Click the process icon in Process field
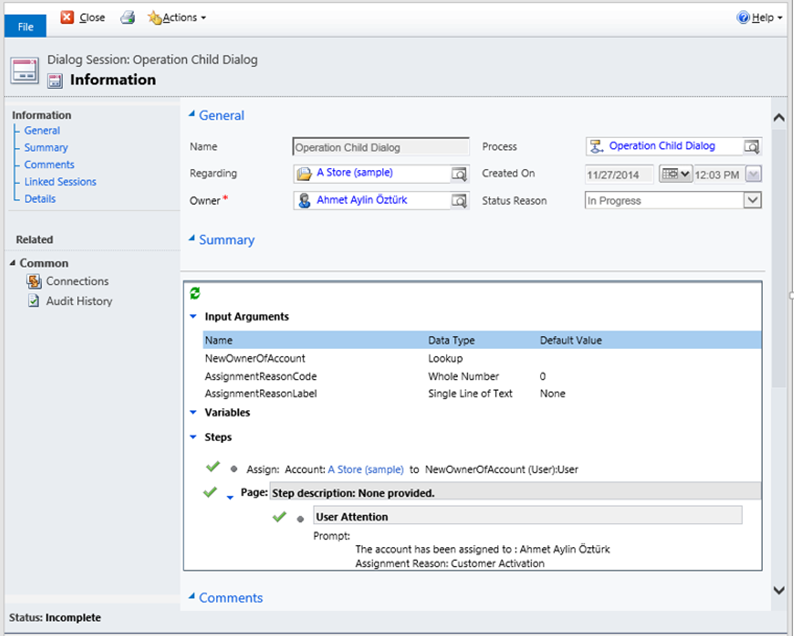This screenshot has width=794, height=636. (x=597, y=146)
